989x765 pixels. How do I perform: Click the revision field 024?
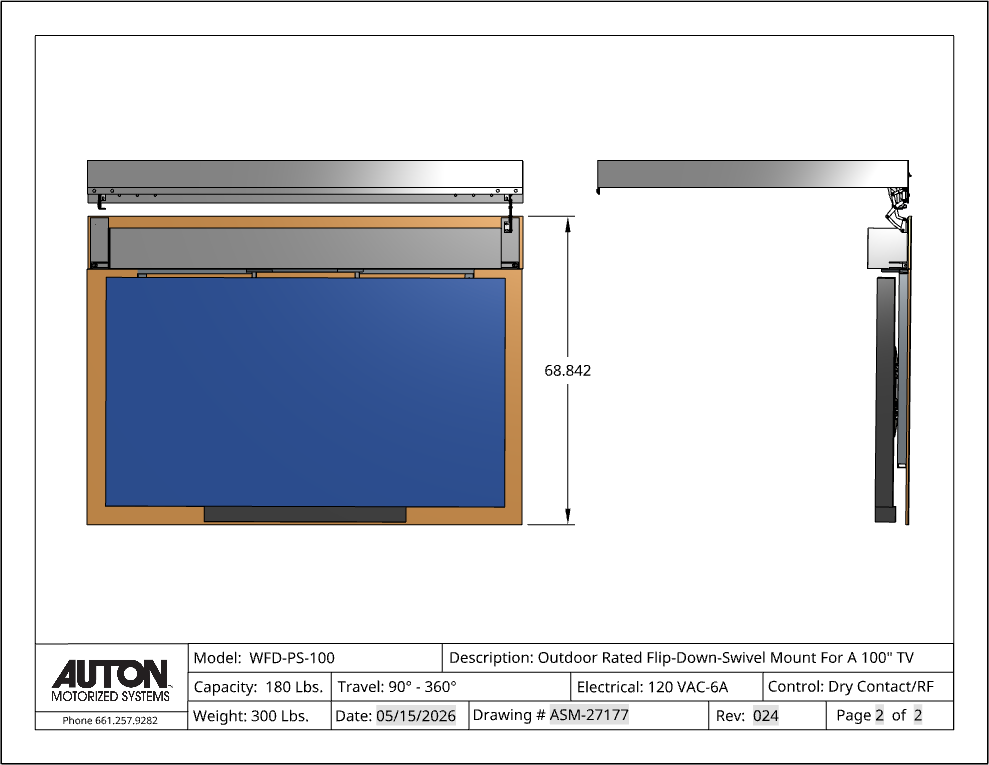pyautogui.click(x=765, y=716)
